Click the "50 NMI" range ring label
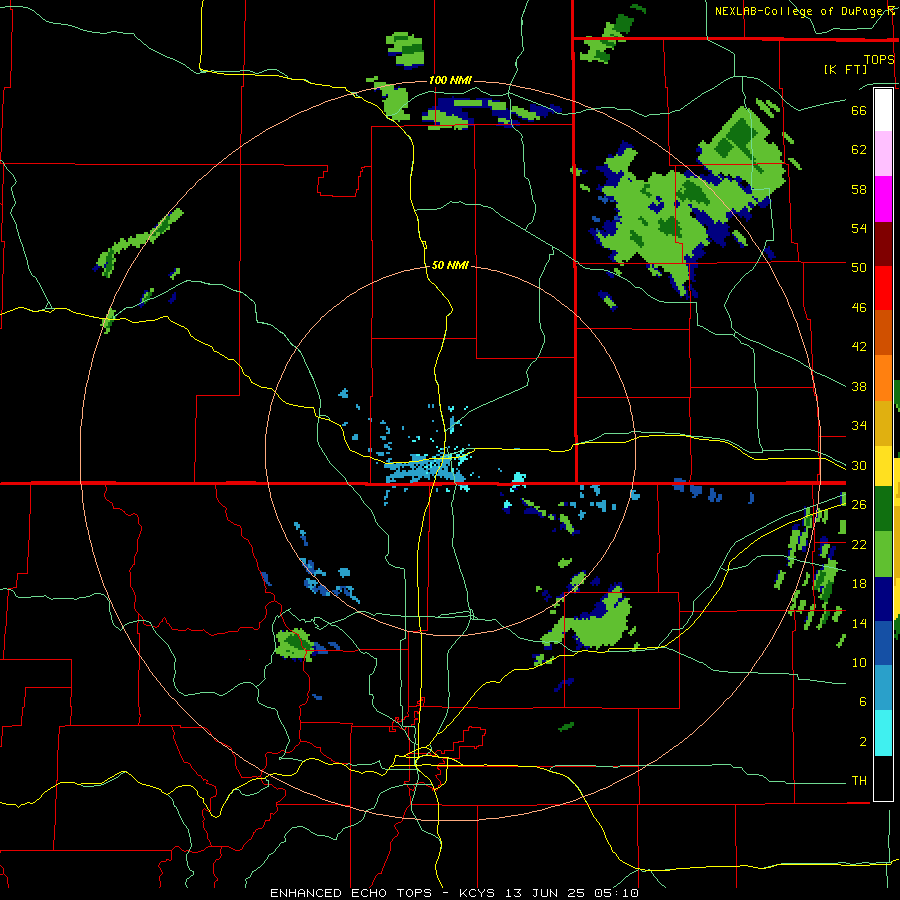Viewport: 900px width, 900px height. [x=450, y=265]
